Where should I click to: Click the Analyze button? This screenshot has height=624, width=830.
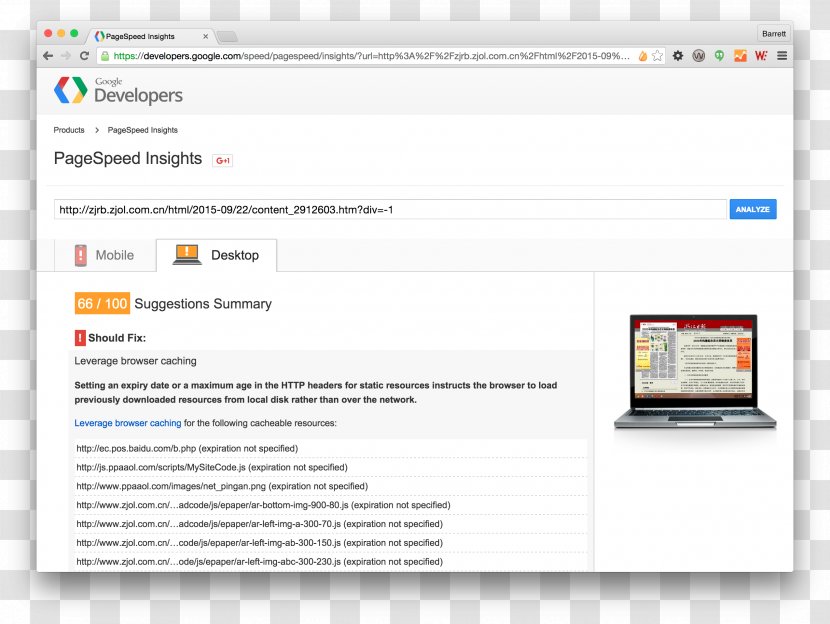[753, 209]
